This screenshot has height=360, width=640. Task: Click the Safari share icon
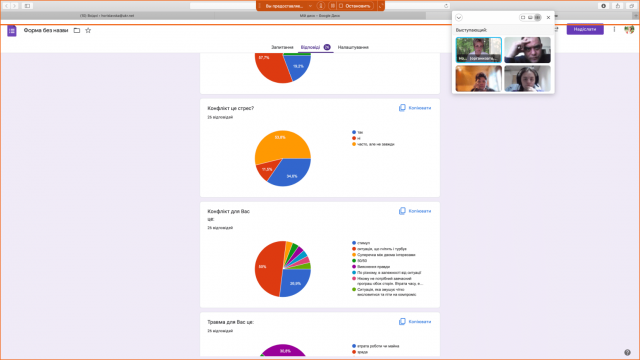[618, 6]
